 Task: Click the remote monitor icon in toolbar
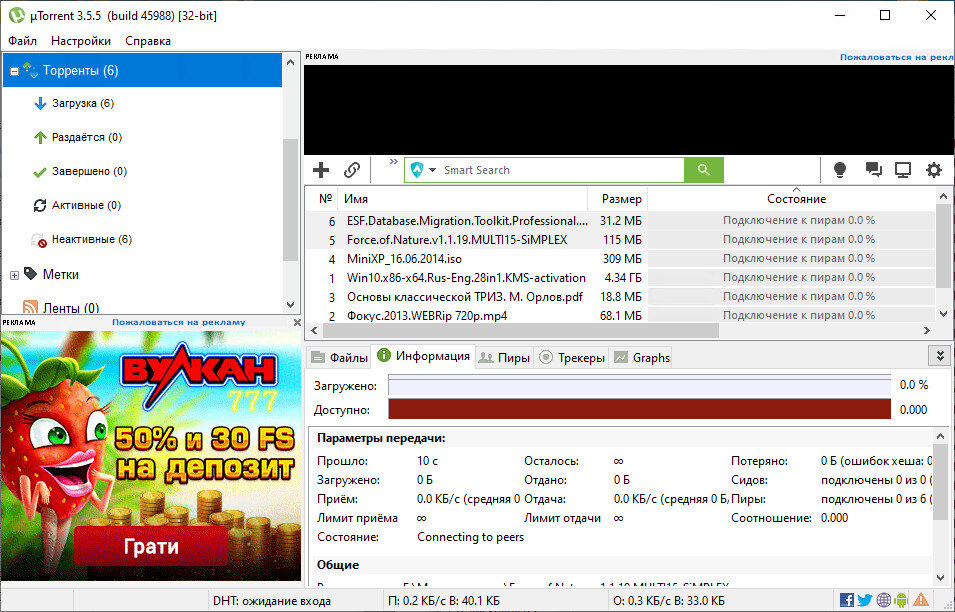point(903,170)
